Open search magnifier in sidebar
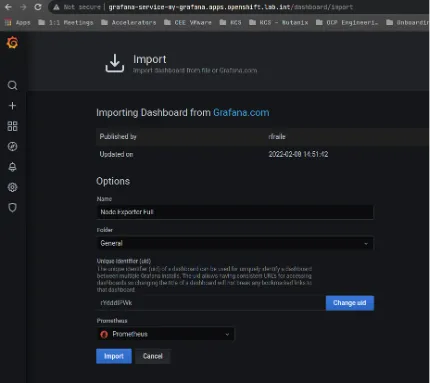Viewport: 430px width, 384px height. [12, 85]
